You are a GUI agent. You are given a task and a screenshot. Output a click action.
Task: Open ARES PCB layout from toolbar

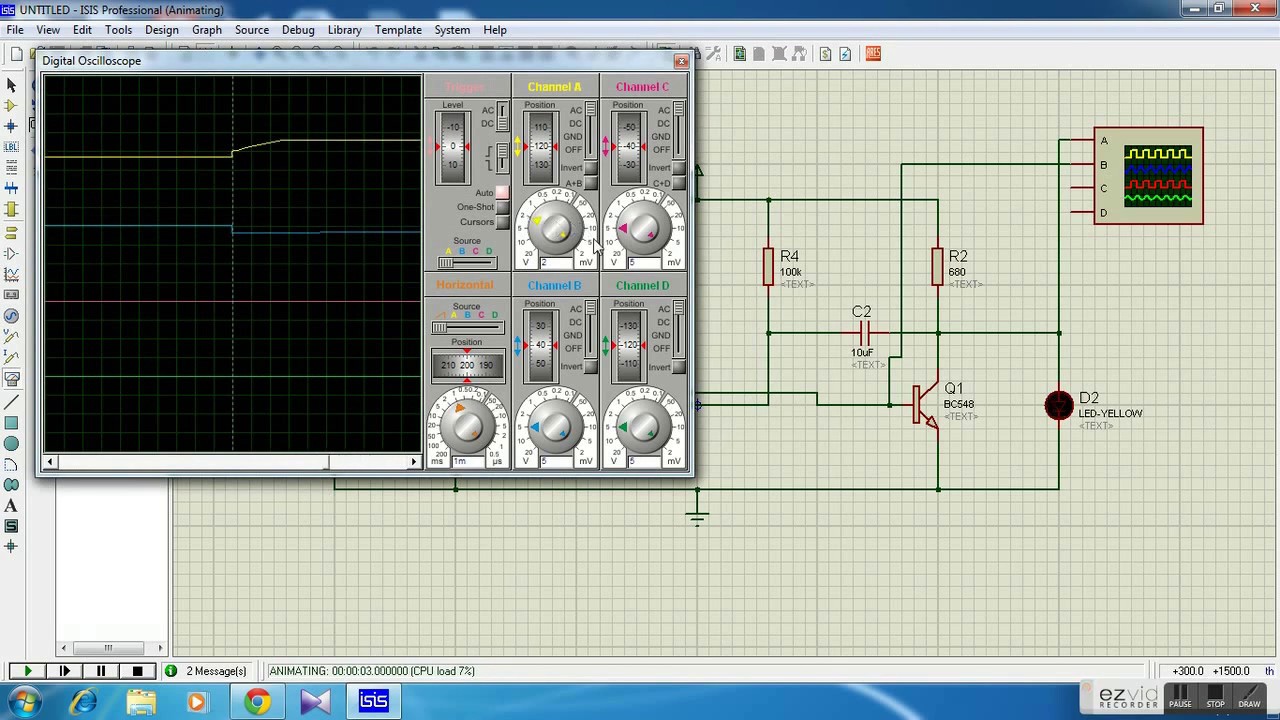point(873,54)
